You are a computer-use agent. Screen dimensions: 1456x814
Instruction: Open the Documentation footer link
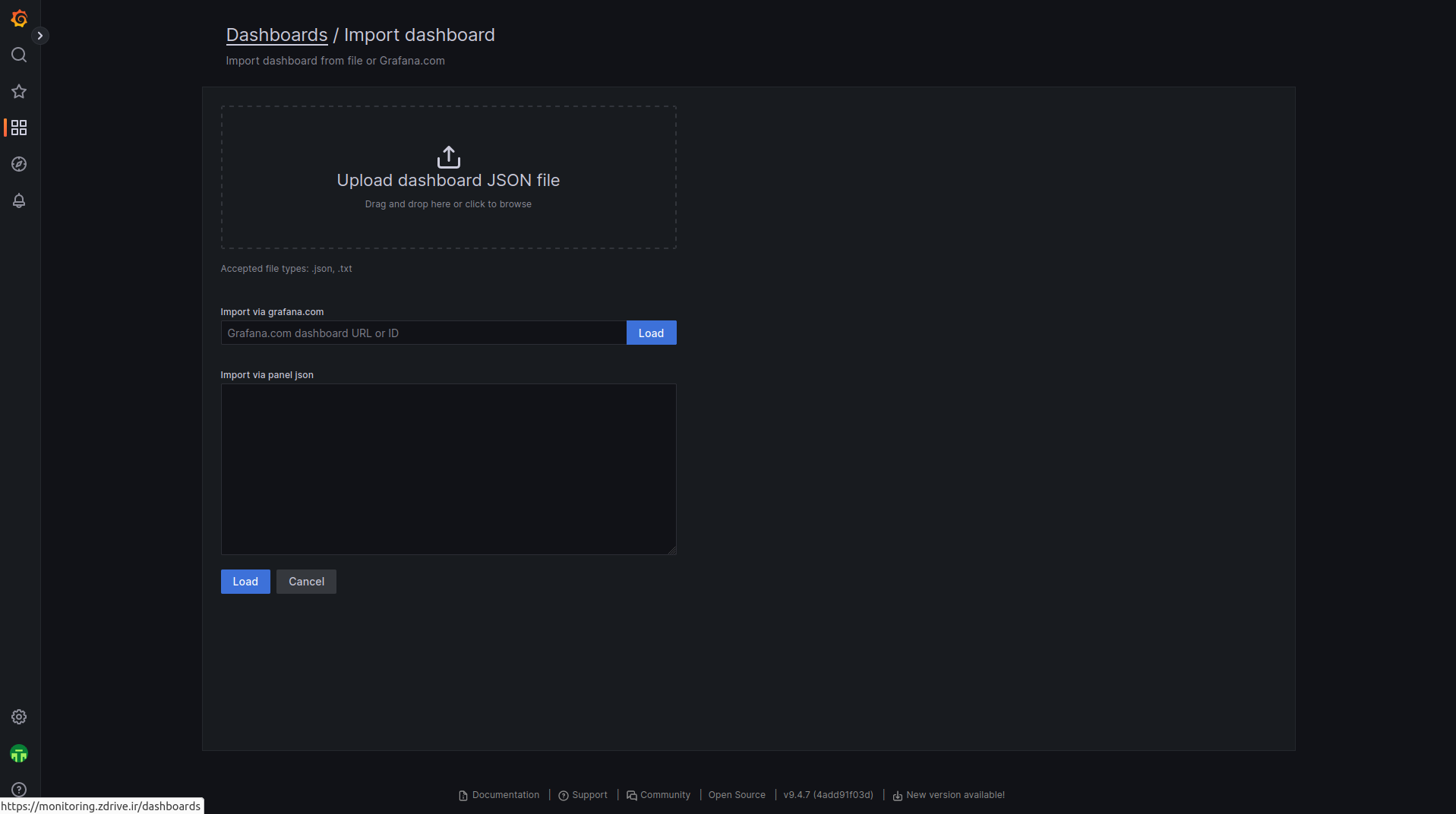point(505,795)
